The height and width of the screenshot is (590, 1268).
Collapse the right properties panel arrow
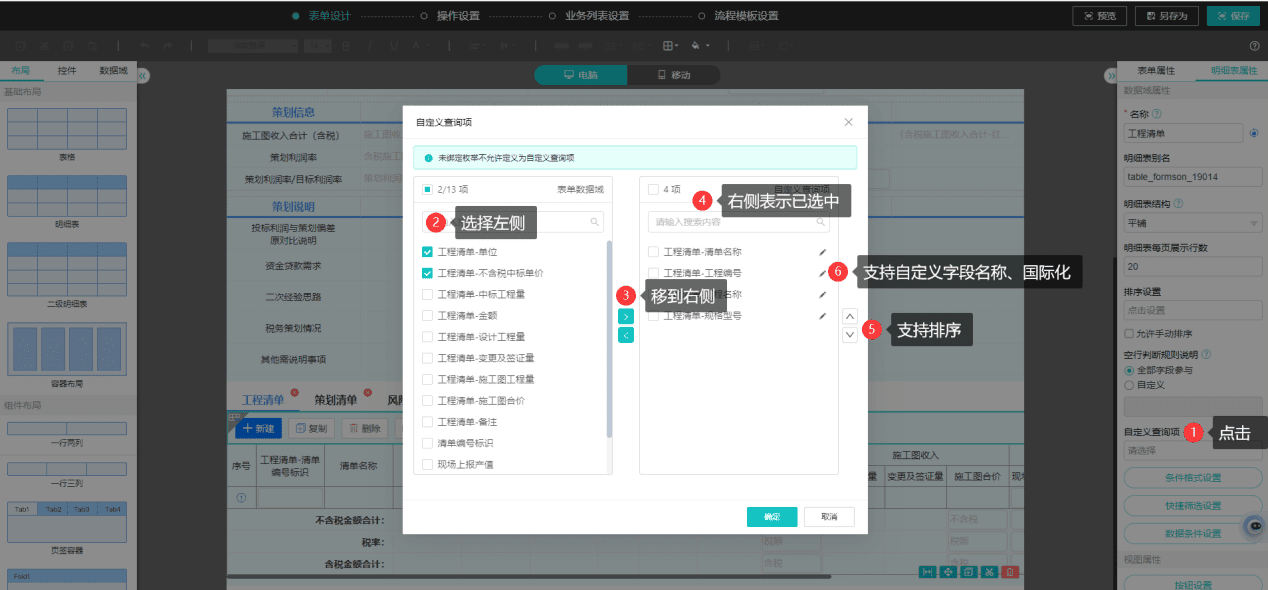1109,75
